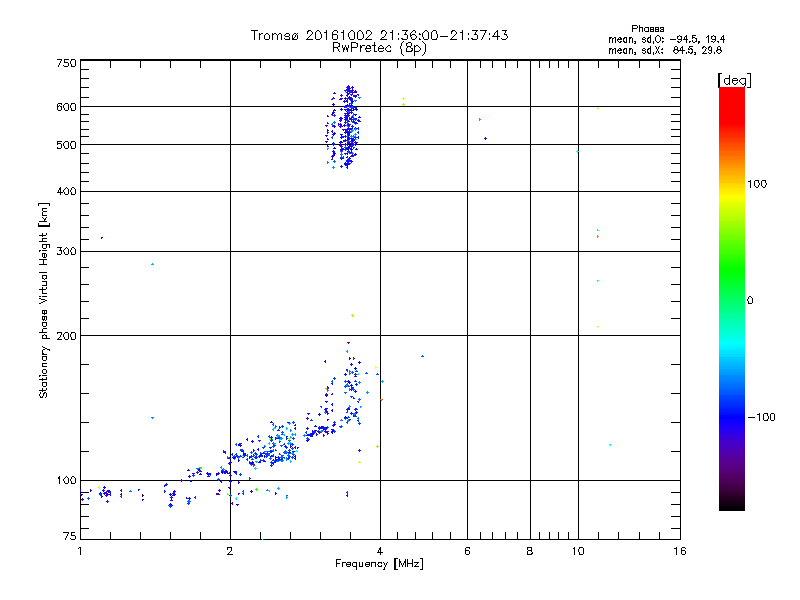Click the x-axis label '1'
Image resolution: width=800 pixels, height=600 pixels.
(x=80, y=551)
